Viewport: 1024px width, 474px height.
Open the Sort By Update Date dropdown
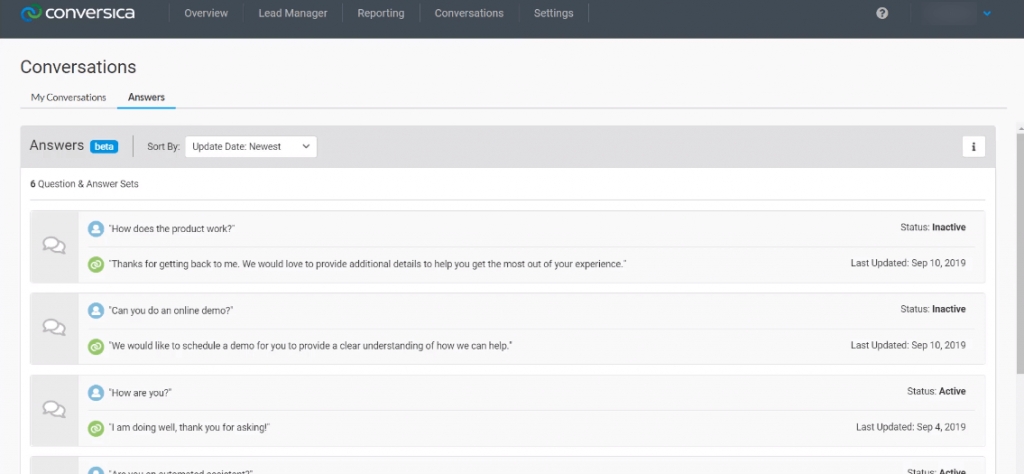[x=251, y=147]
